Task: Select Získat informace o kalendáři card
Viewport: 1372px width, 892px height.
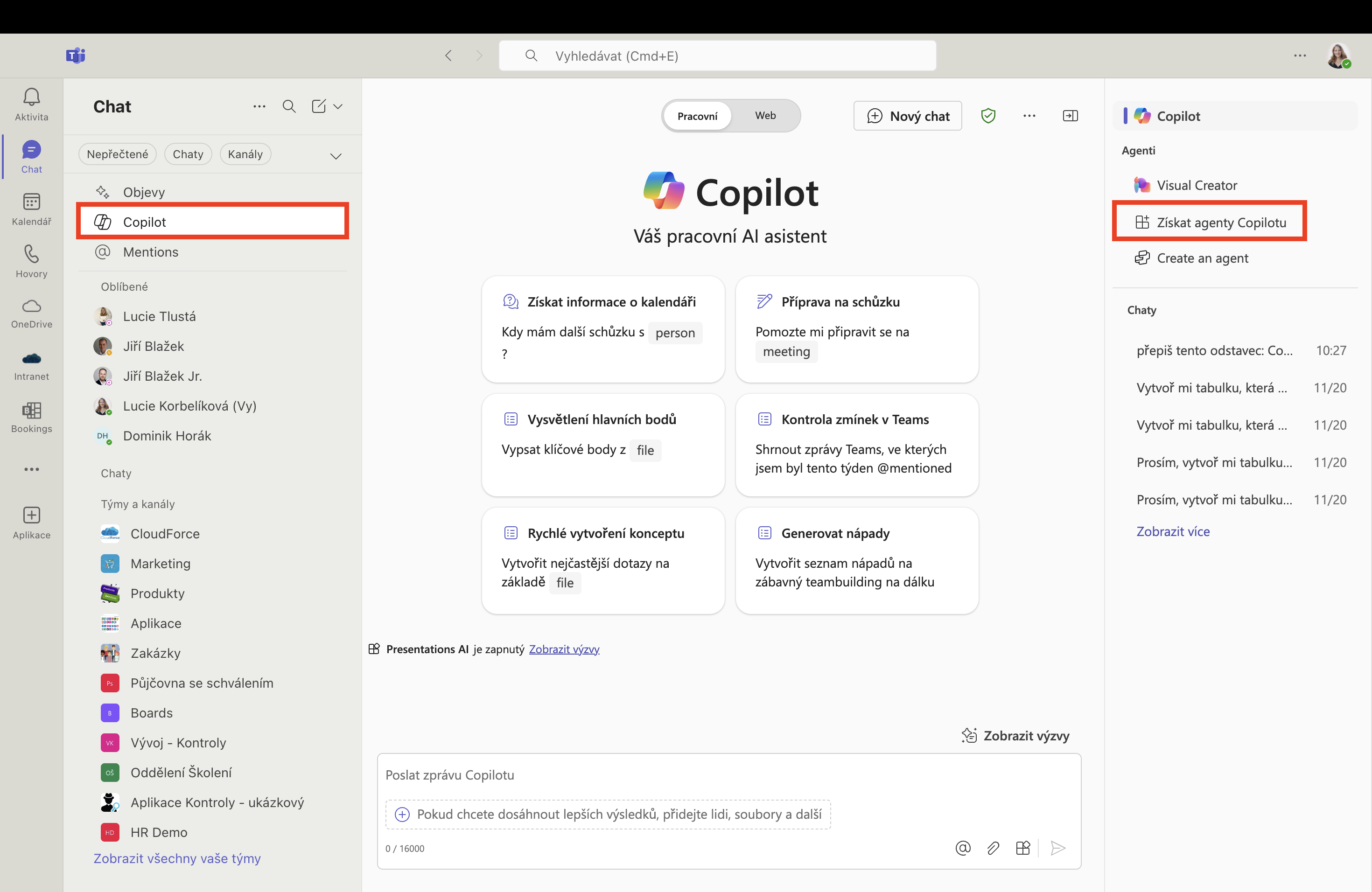Action: coord(603,329)
